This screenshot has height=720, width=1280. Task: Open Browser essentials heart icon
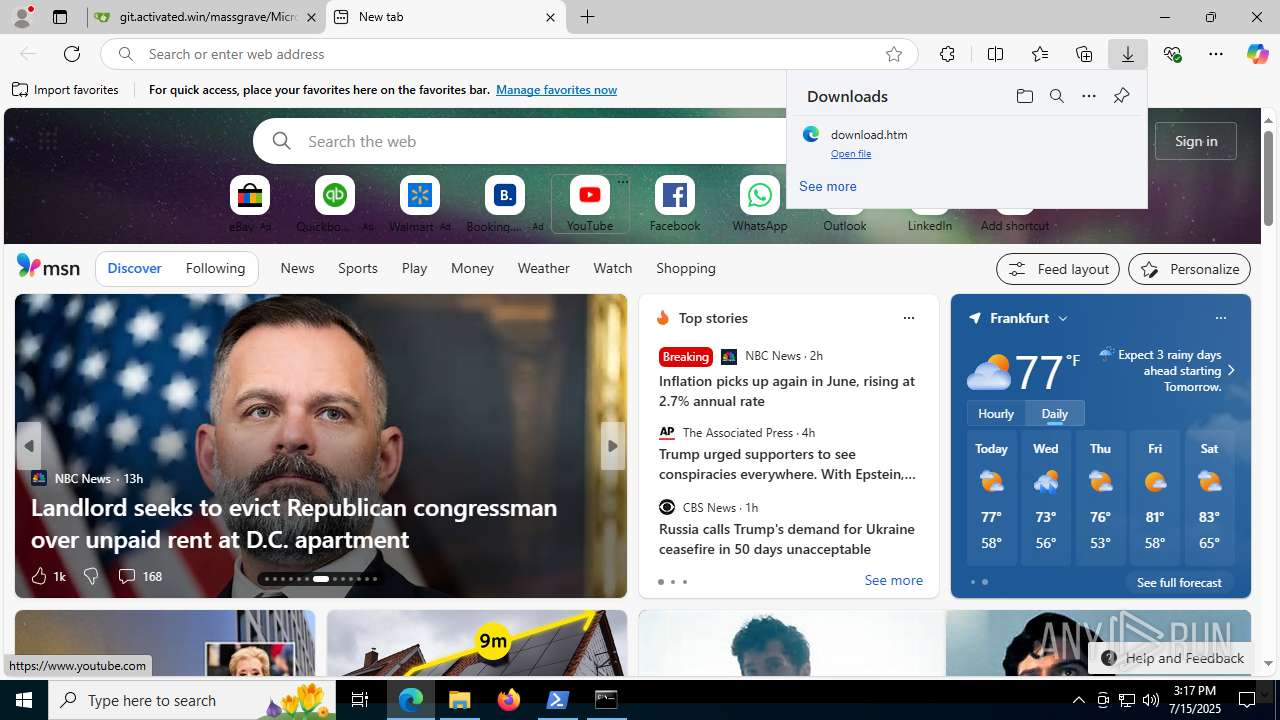coord(1172,54)
